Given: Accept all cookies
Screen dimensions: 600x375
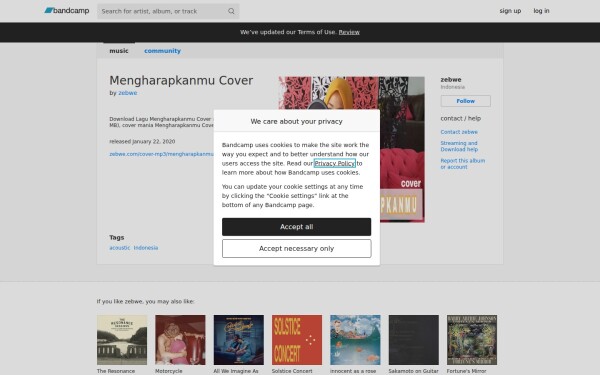Looking at the screenshot, I should (297, 227).
